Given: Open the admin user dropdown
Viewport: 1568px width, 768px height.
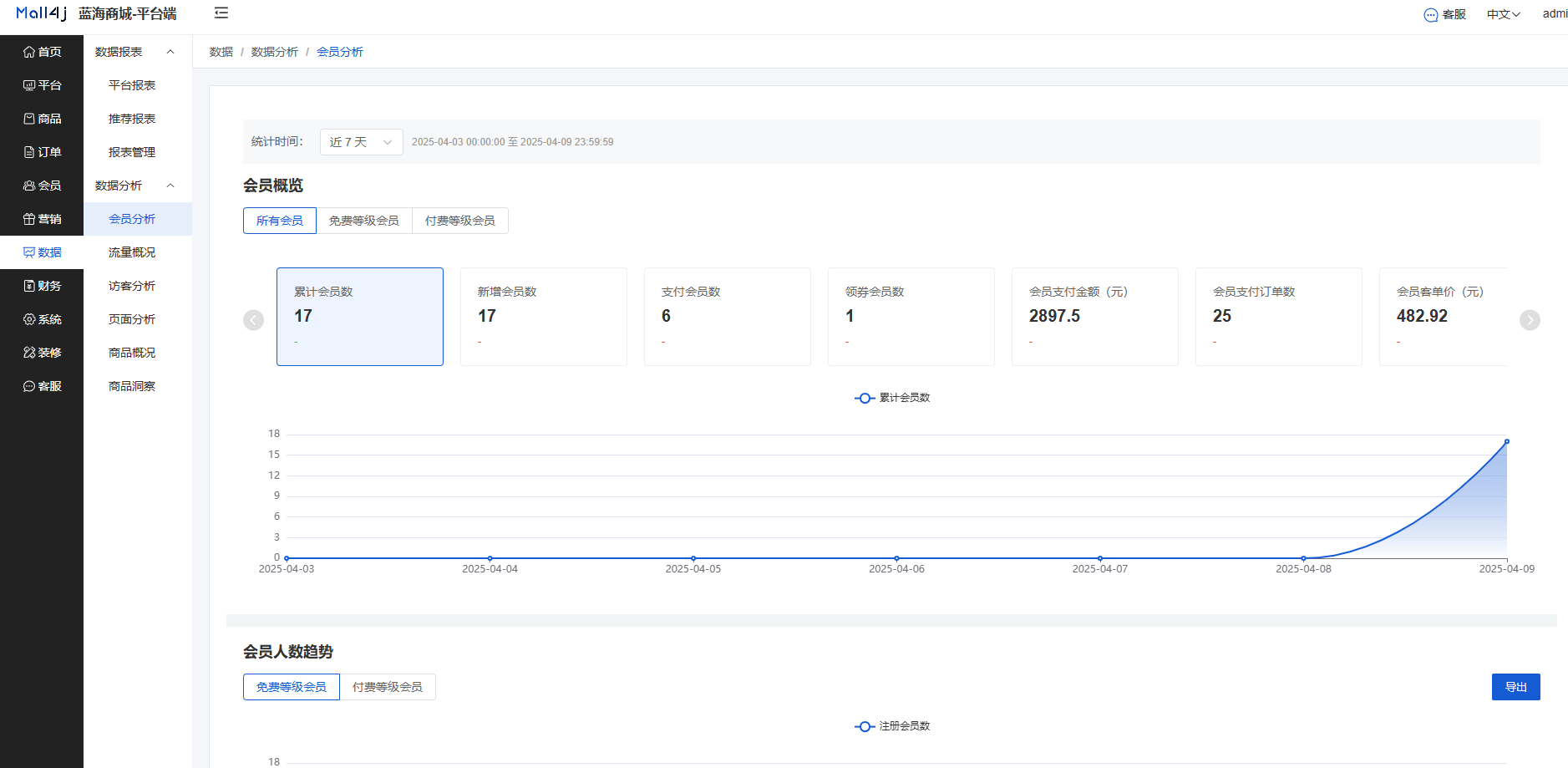Looking at the screenshot, I should point(1555,13).
